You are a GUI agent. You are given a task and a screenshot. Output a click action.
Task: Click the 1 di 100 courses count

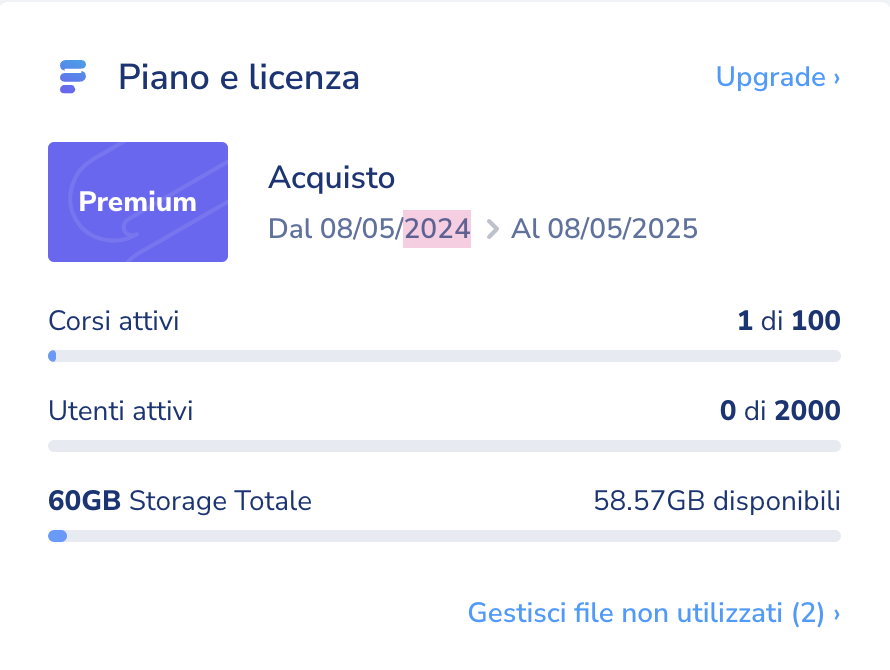coord(788,321)
